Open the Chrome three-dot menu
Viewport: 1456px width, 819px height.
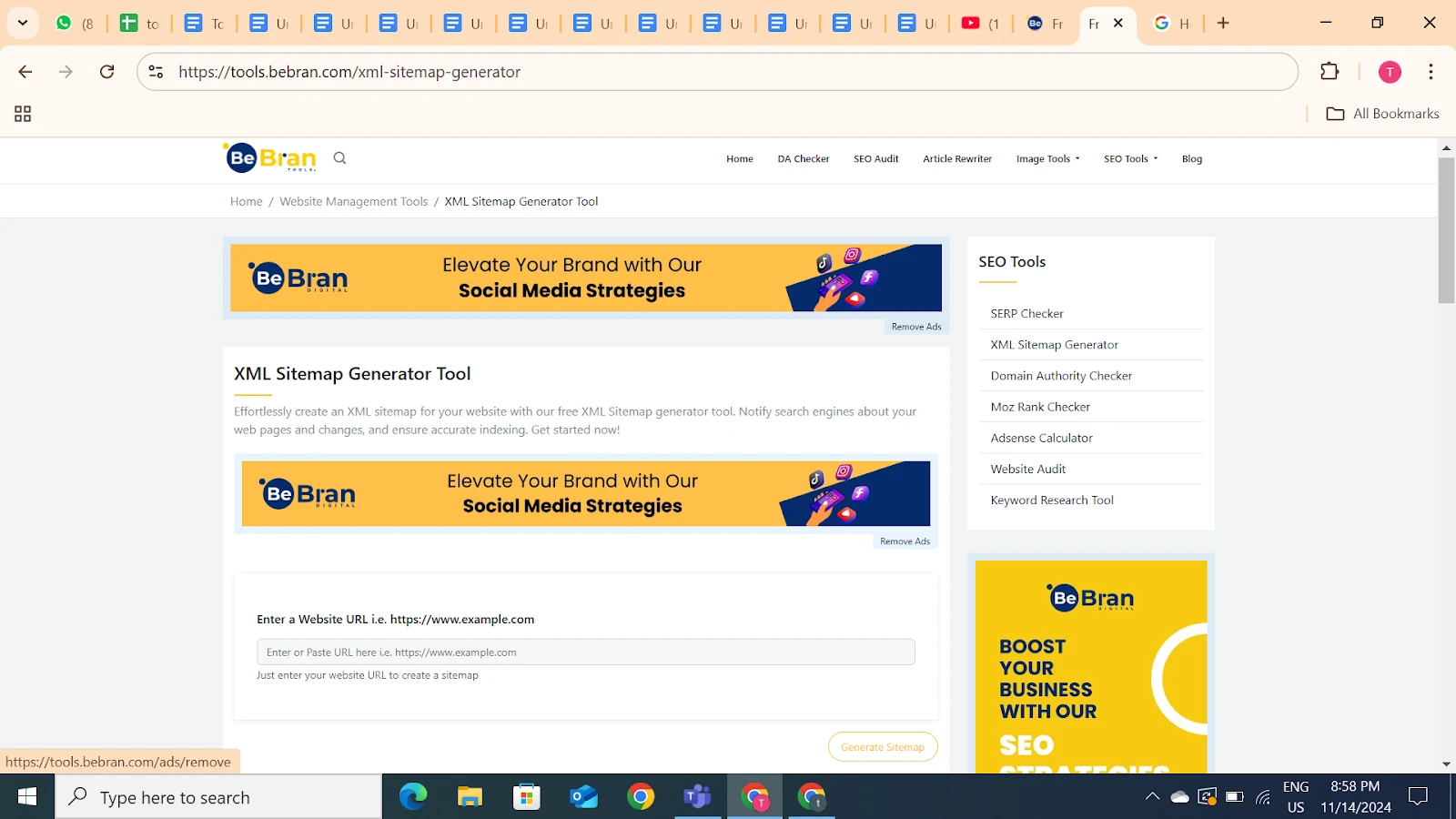pyautogui.click(x=1431, y=72)
